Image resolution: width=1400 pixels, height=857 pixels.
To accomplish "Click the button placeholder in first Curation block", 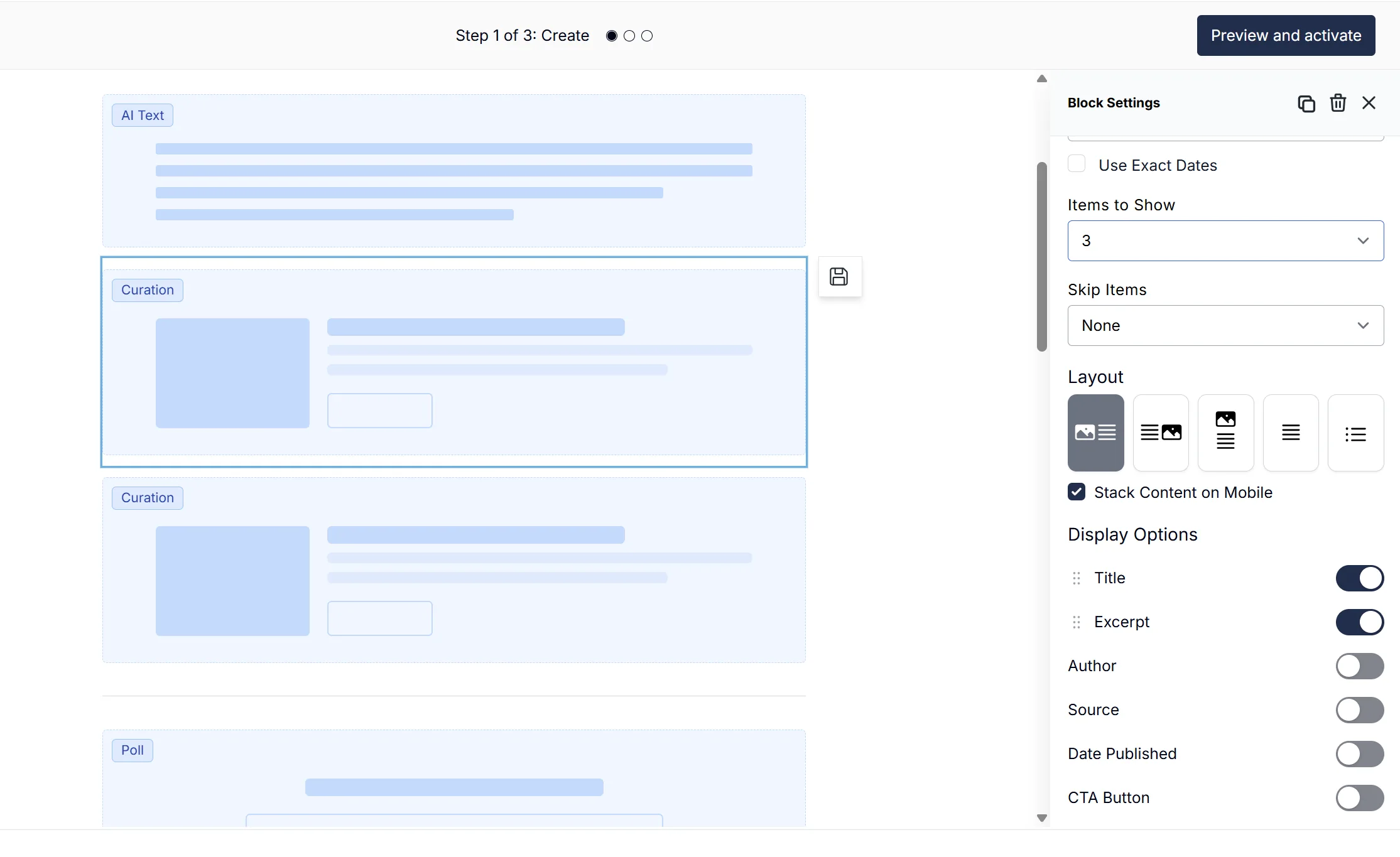I will click(x=380, y=411).
